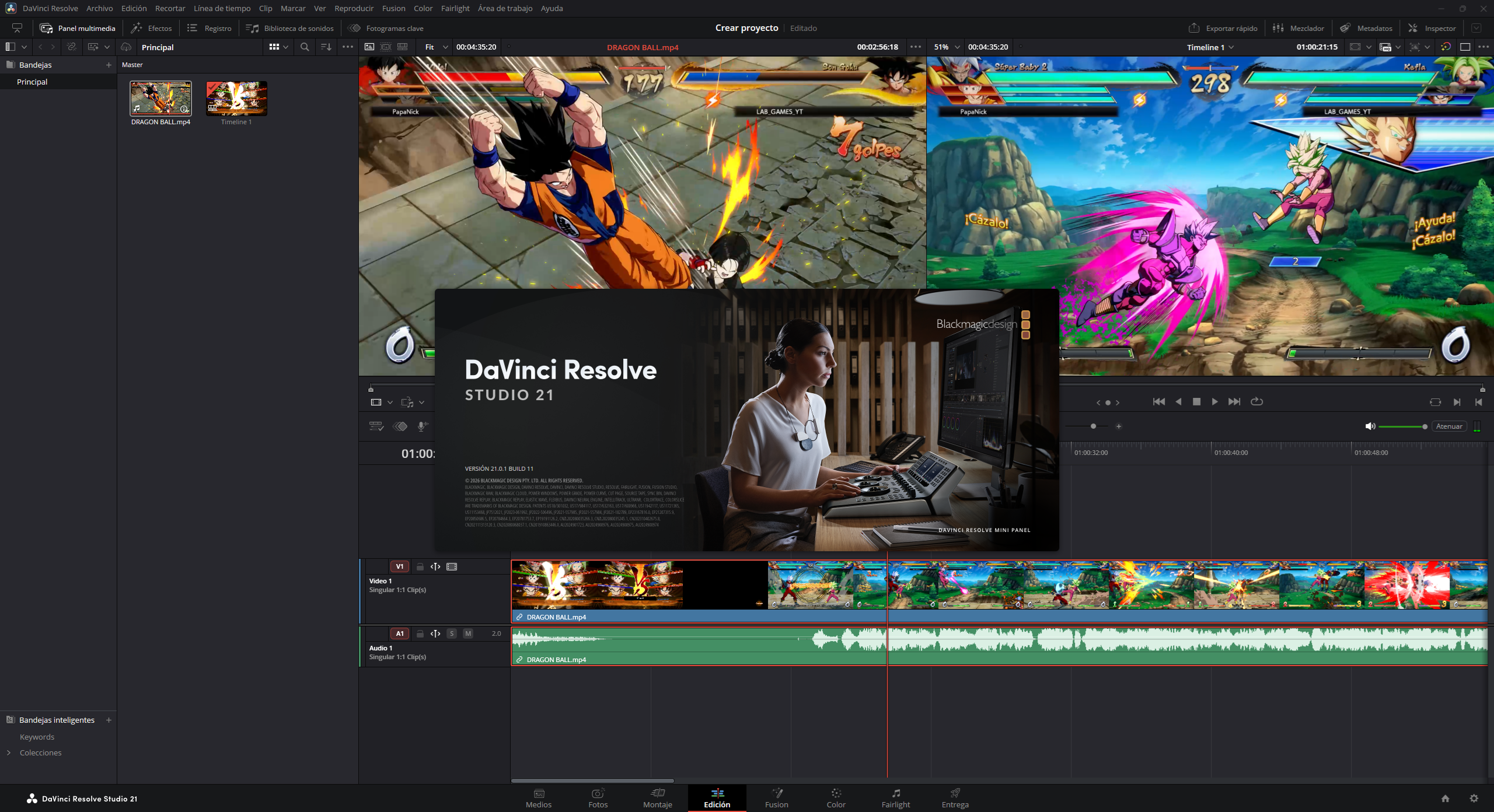Open the Área de trabajo menu
Viewport: 1494px width, 812px height.
pyautogui.click(x=505, y=8)
